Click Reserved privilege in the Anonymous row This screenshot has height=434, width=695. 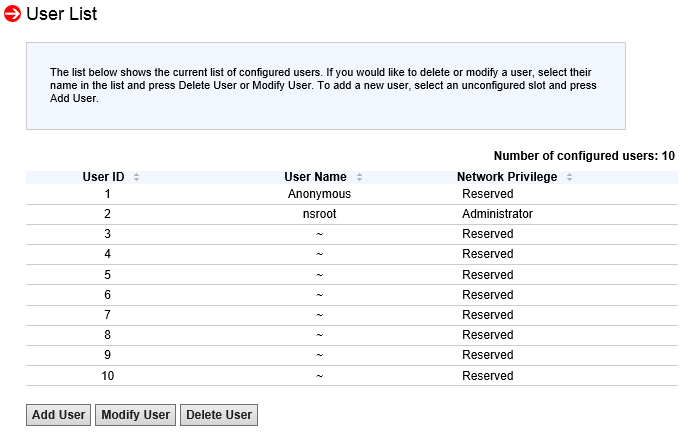(x=488, y=194)
